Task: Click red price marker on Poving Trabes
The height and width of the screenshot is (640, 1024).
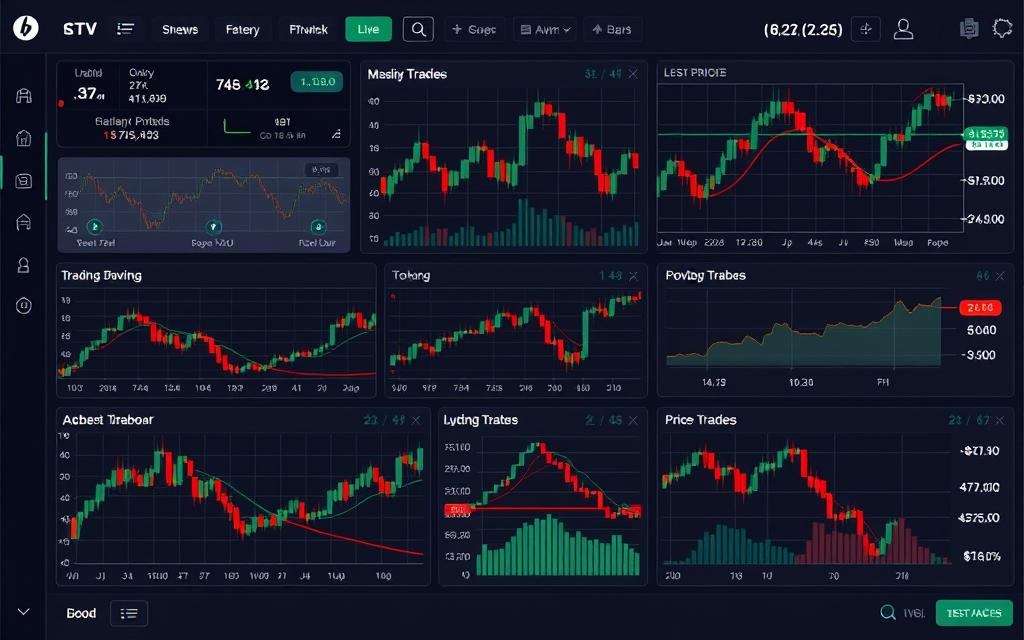Action: click(x=979, y=308)
